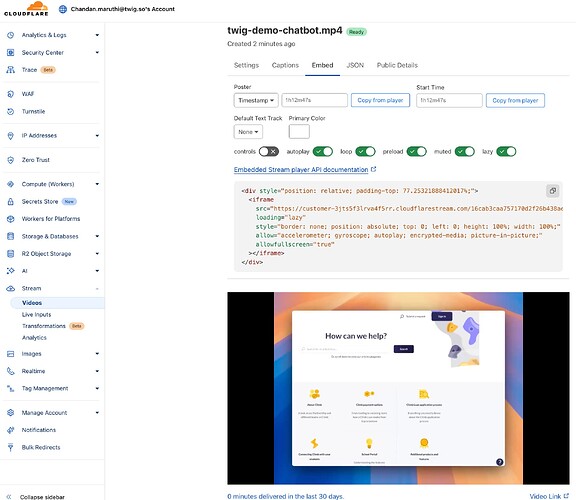Image resolution: width=576 pixels, height=500 pixels.
Task: Select the Secrets Store lock icon
Action: click(x=11, y=201)
